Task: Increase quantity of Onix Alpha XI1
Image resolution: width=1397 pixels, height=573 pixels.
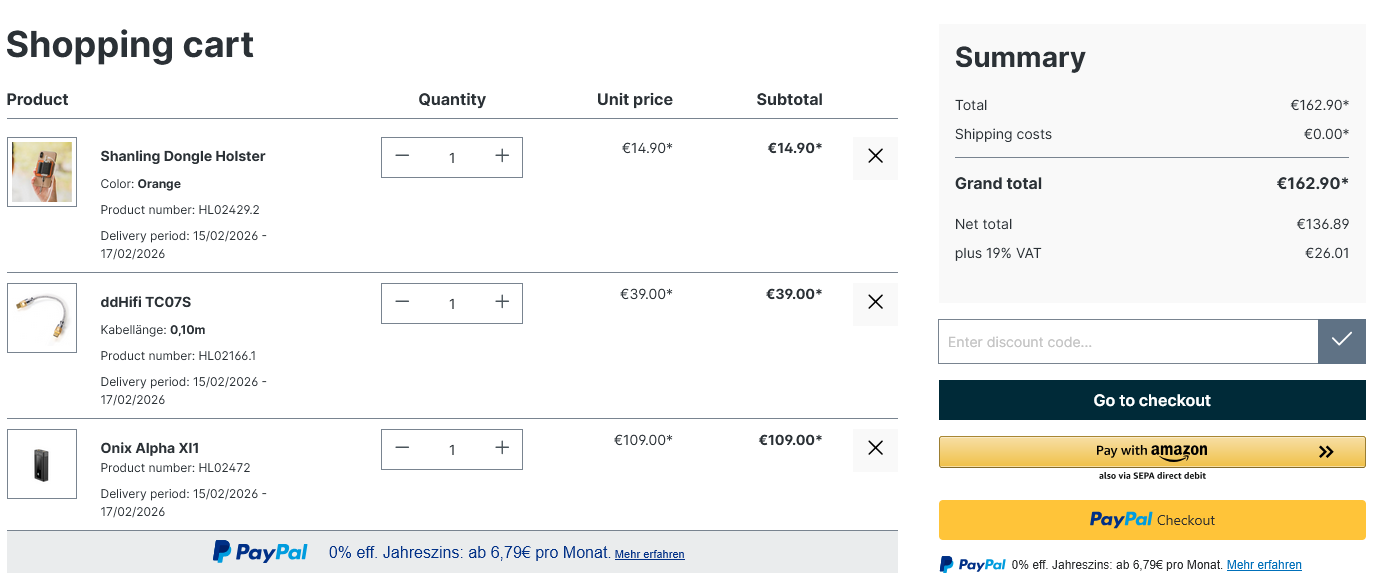Action: [502, 449]
